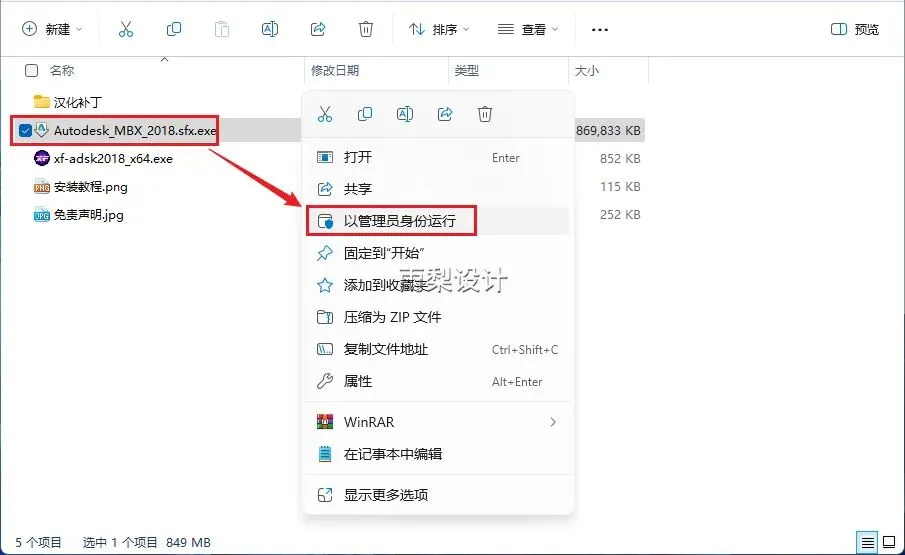Click the xf-adsk2018_x64.exe file icon
Viewport: 905px width, 555px height.
point(42,158)
